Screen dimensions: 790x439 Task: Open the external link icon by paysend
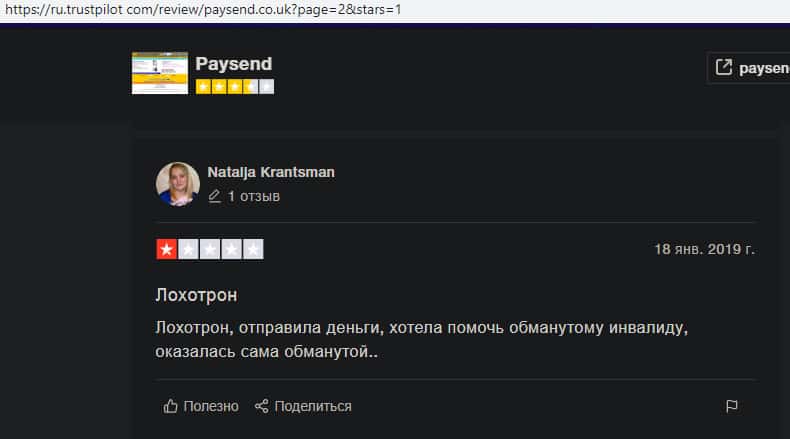[x=723, y=67]
